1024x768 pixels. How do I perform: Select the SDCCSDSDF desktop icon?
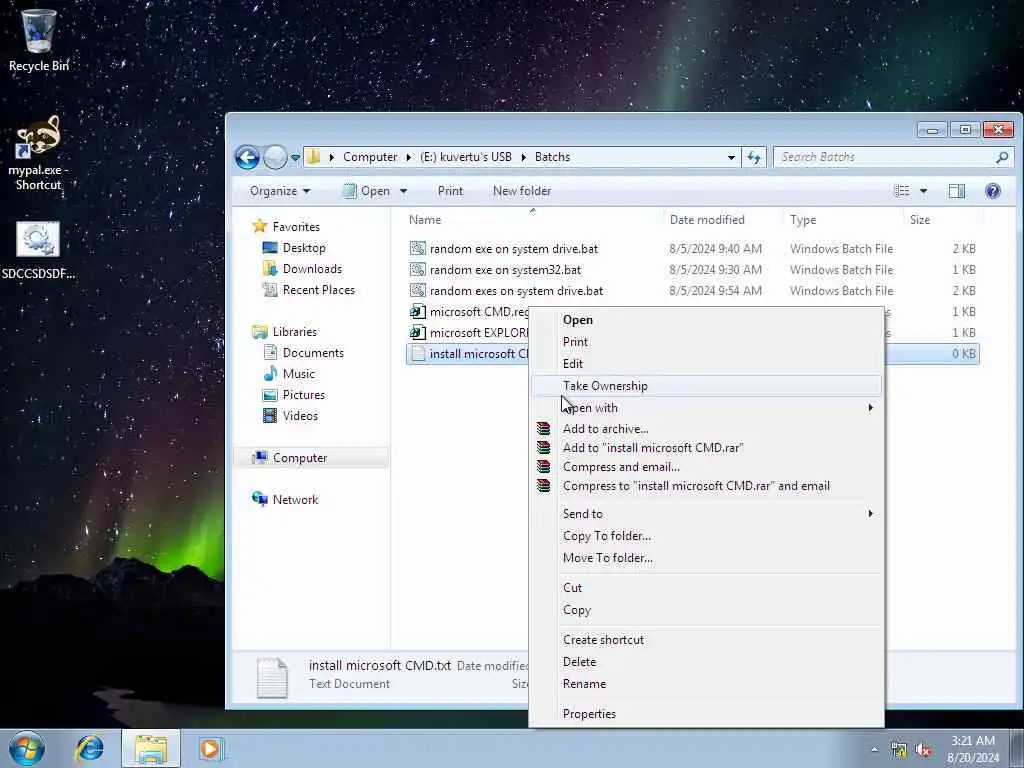coord(39,250)
